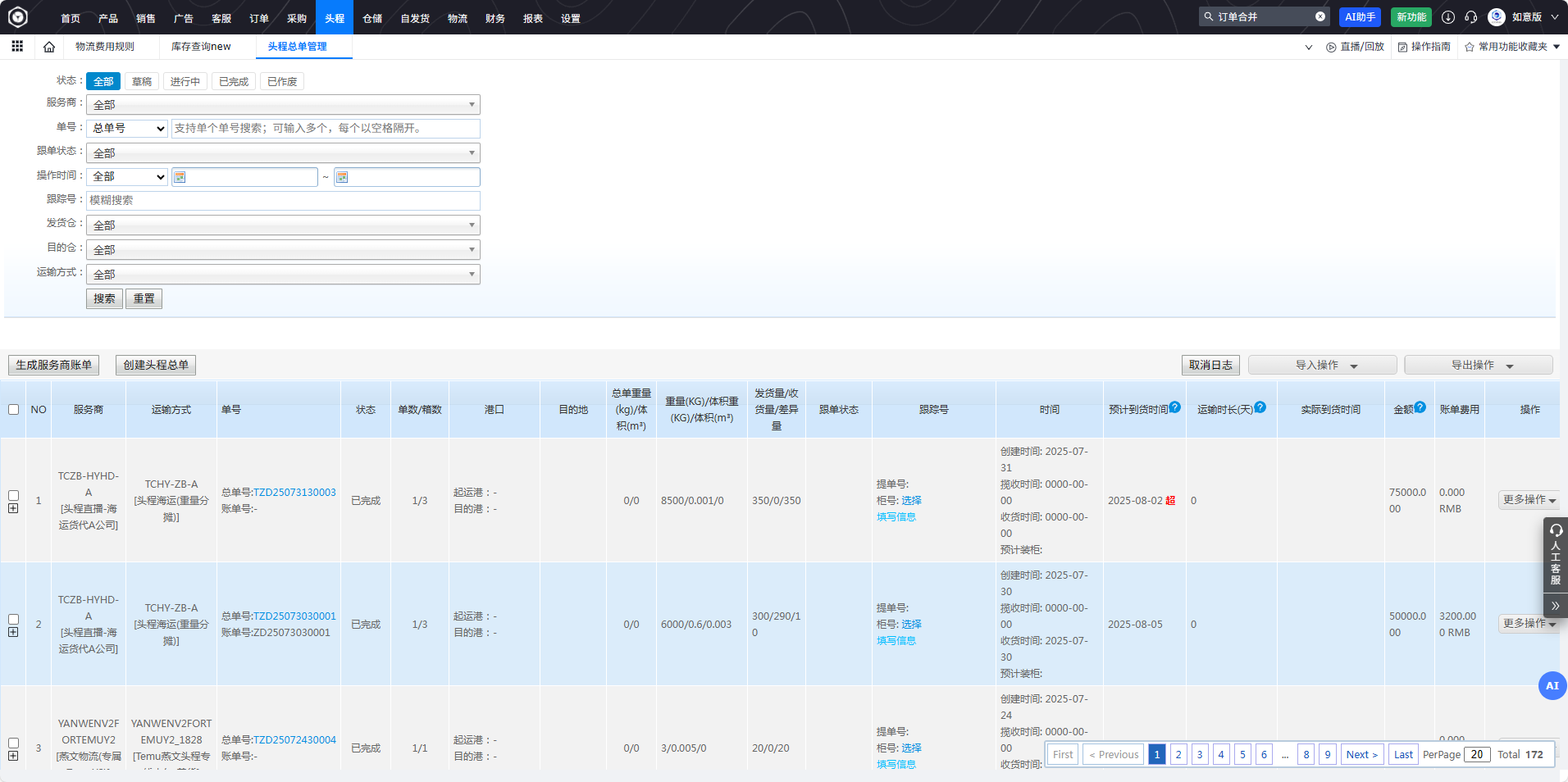Open start date calendar picker icon
This screenshot has width=1568, height=782.
(180, 177)
